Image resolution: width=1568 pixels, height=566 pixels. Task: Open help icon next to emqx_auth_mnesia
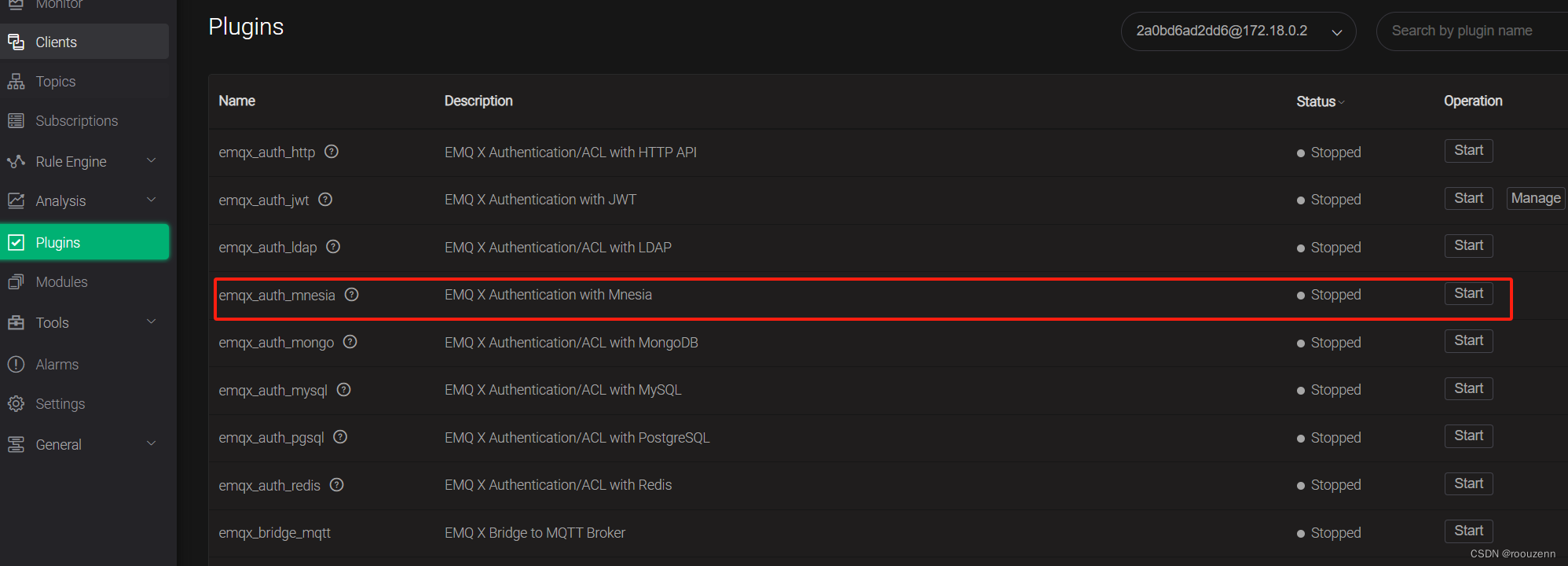click(352, 295)
